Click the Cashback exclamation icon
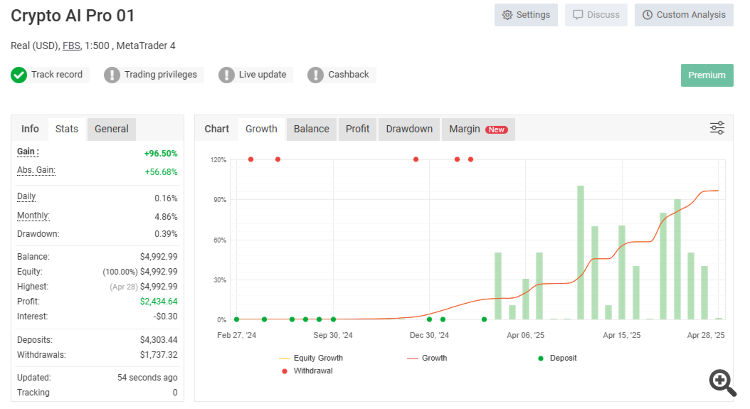Screen dimensions: 750x409 (315, 75)
